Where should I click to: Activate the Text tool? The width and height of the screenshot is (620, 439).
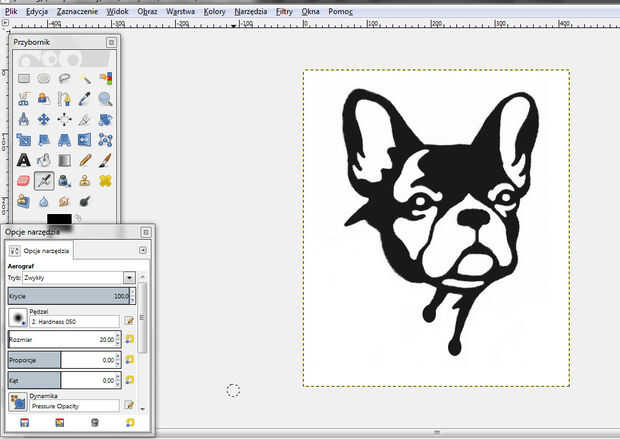point(25,160)
